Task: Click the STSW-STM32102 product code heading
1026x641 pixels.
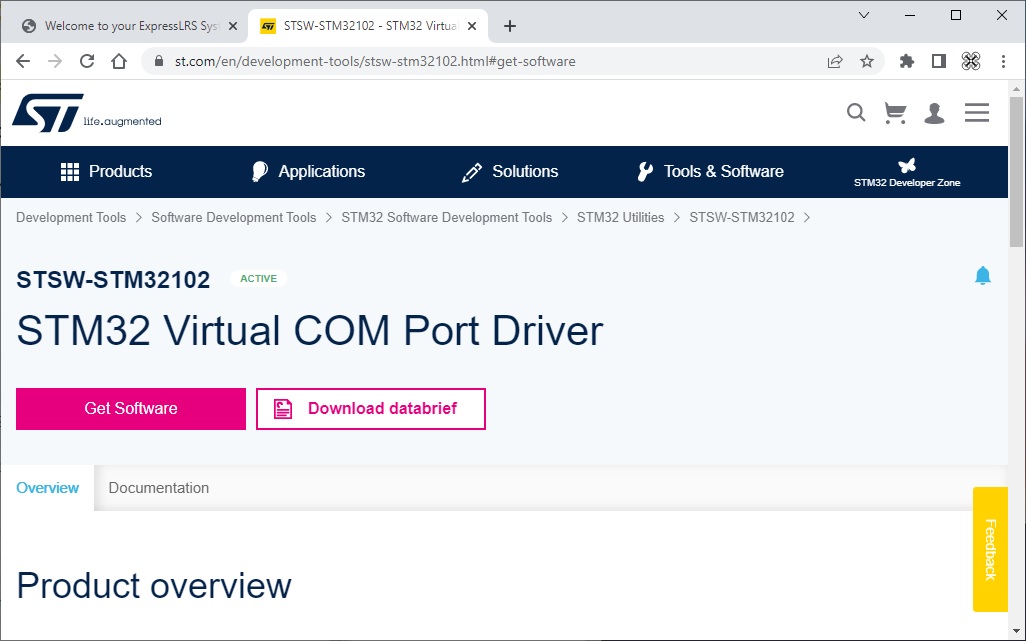Action: coord(113,279)
